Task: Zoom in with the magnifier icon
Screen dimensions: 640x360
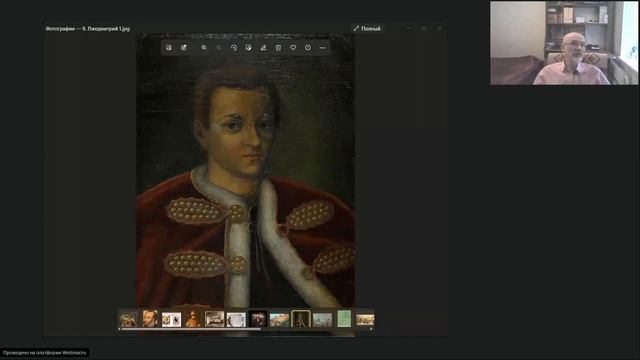Action: tap(204, 48)
